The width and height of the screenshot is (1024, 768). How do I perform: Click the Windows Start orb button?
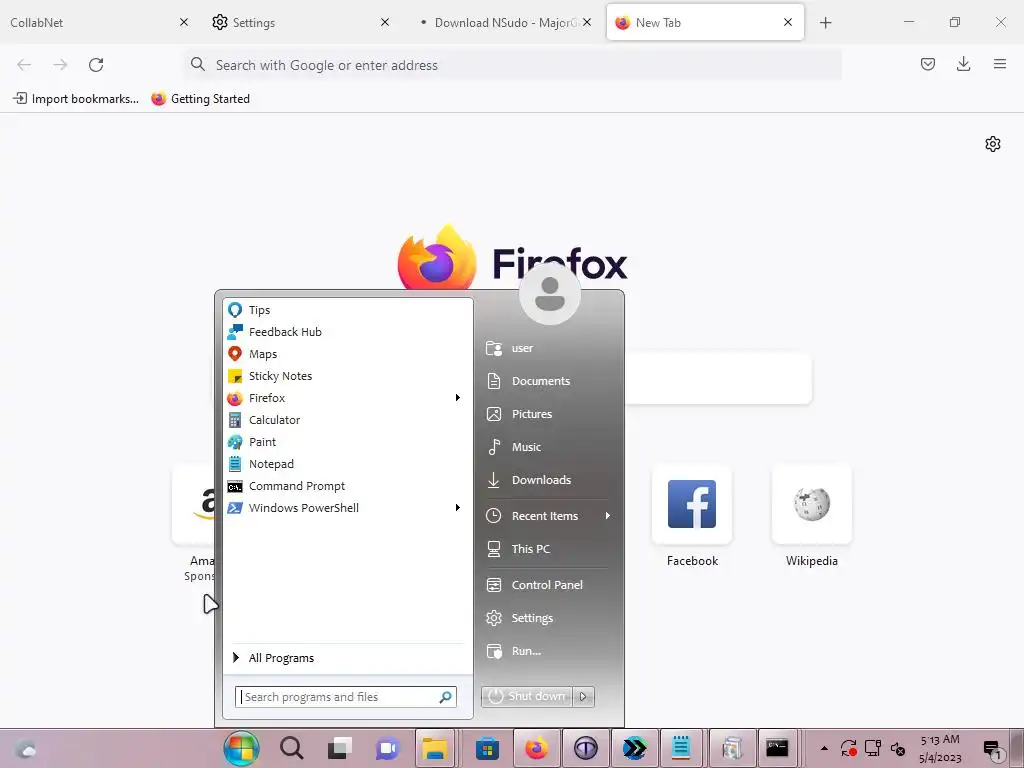pyautogui.click(x=242, y=748)
